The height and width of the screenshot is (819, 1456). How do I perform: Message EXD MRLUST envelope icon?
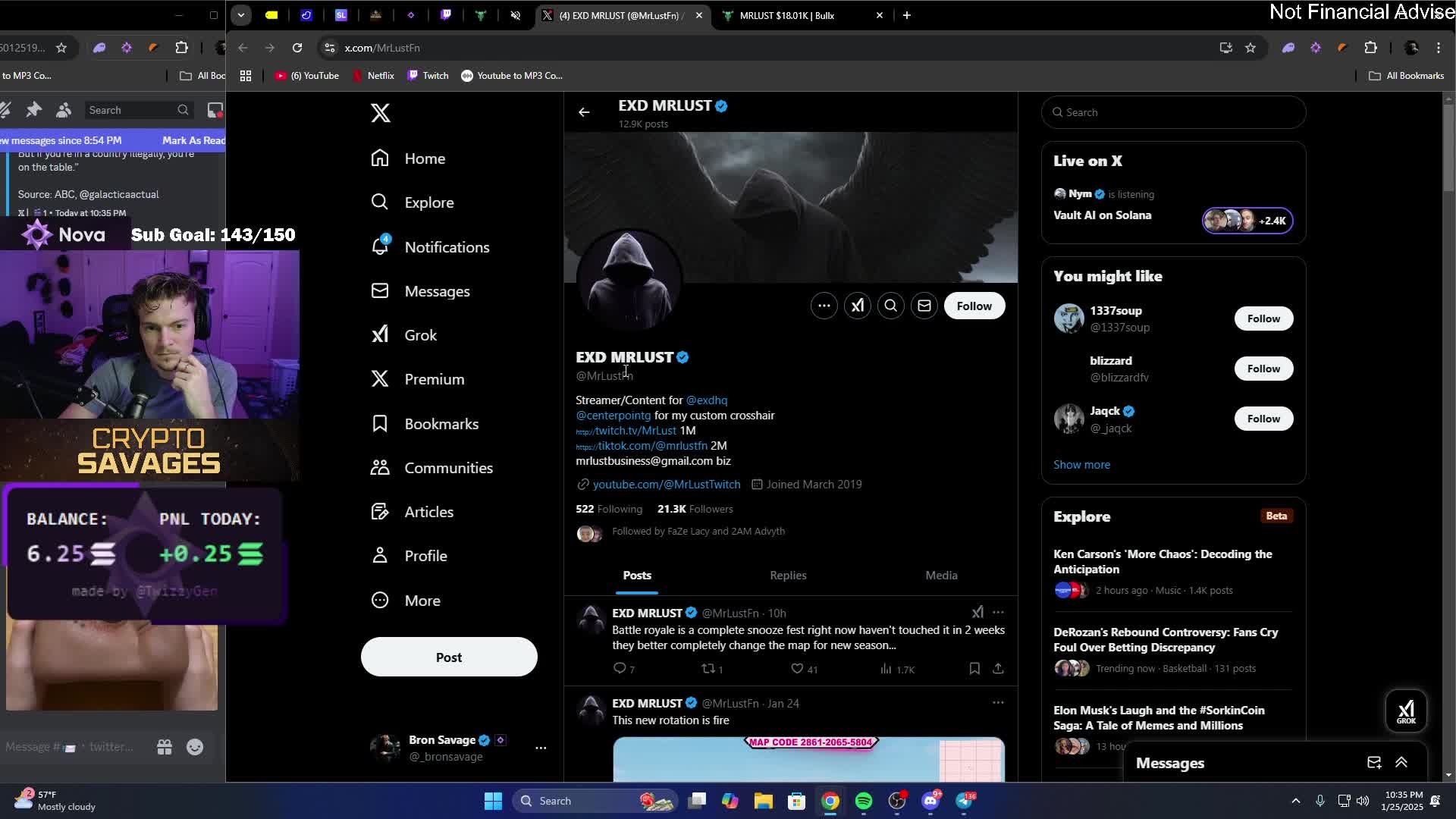tap(924, 306)
